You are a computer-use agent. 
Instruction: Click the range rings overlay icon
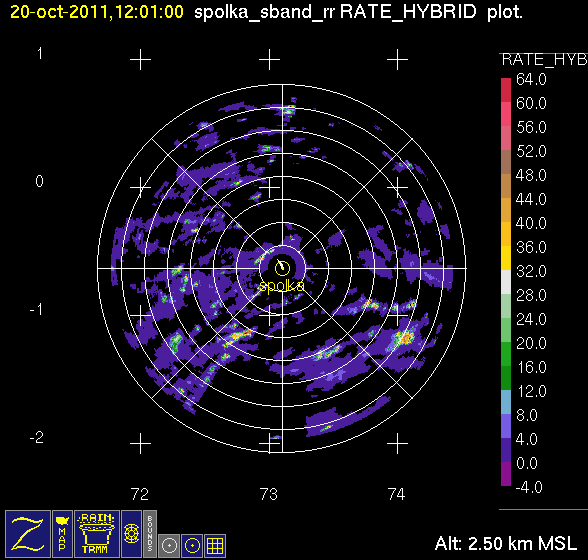pyautogui.click(x=132, y=534)
